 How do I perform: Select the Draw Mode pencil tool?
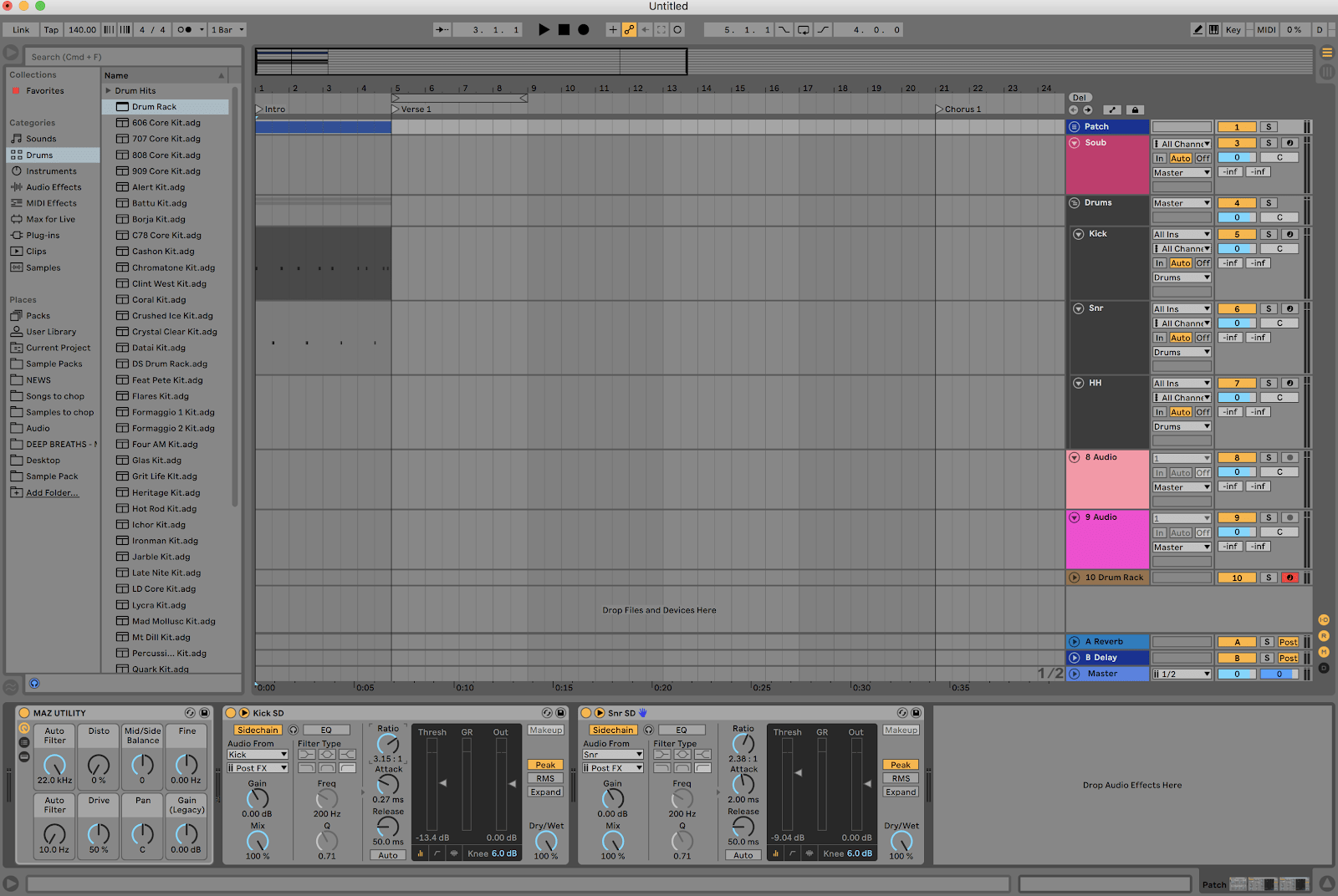[x=1198, y=29]
